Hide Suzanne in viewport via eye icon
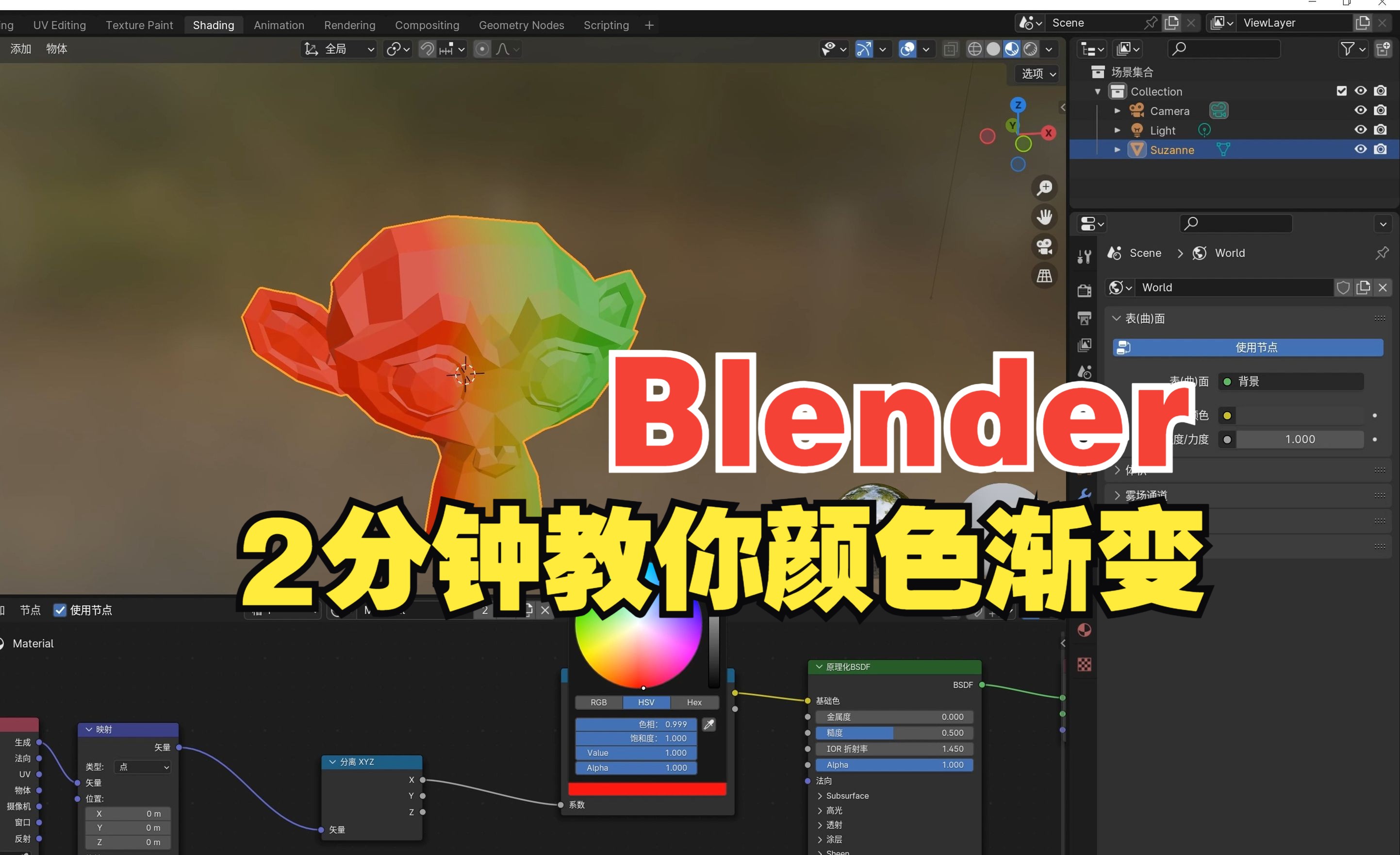Image resolution: width=1400 pixels, height=855 pixels. point(1360,149)
